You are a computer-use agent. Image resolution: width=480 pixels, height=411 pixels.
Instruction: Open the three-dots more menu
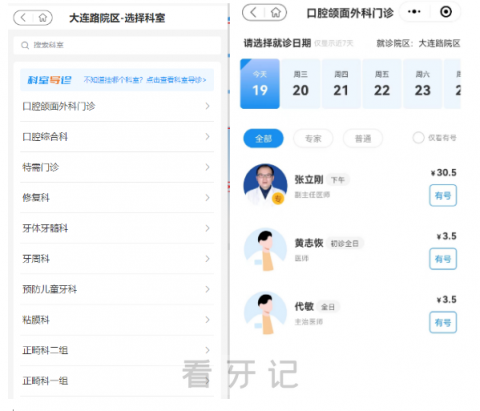[414, 12]
